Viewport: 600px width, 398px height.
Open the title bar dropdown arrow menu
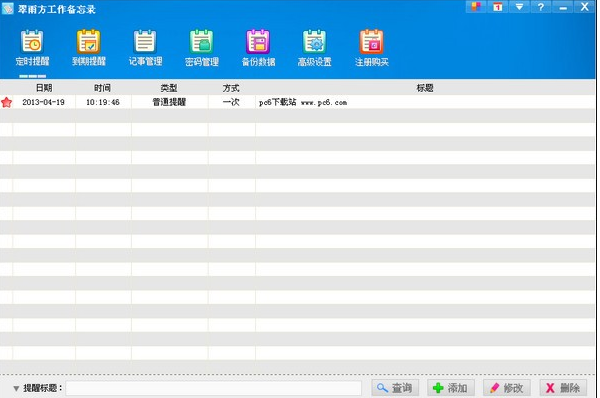tap(519, 7)
